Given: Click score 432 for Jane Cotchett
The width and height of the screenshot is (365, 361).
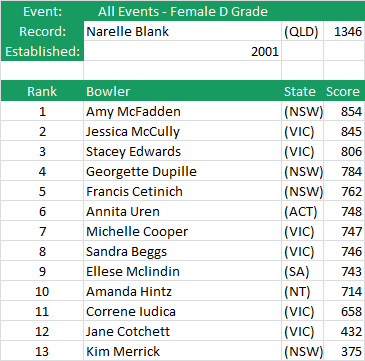Looking at the screenshot, I should pos(344,331).
